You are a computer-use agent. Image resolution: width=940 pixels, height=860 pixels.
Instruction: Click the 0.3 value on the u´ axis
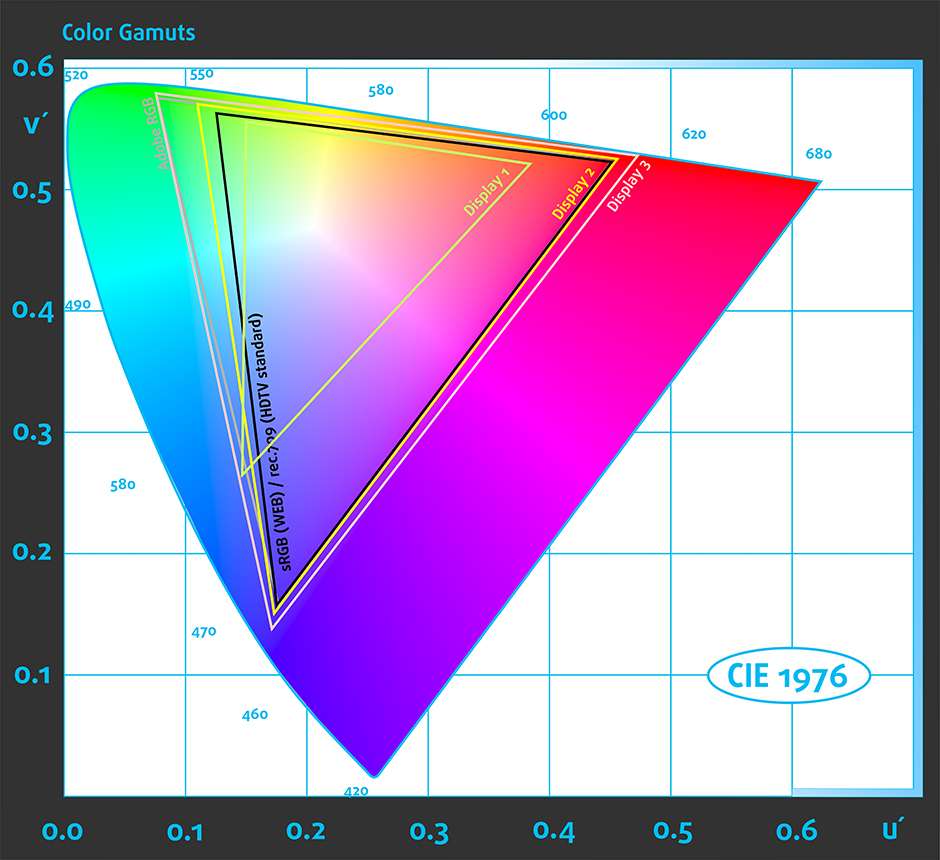pyautogui.click(x=429, y=832)
